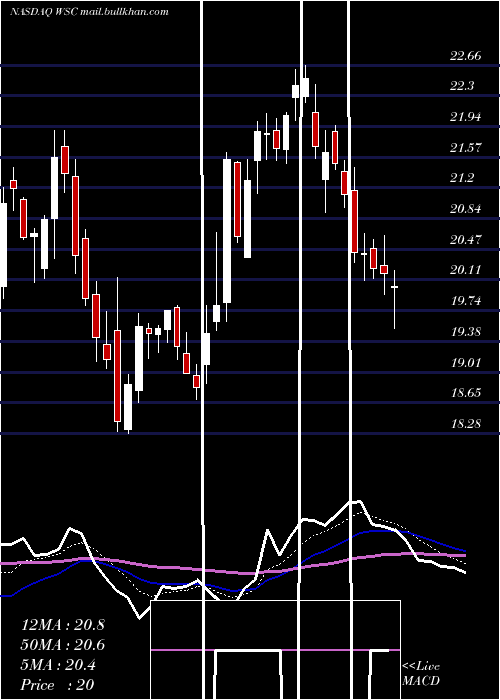Click the 18.65 price axis label
The height and width of the screenshot is (700, 500).
tap(466, 393)
